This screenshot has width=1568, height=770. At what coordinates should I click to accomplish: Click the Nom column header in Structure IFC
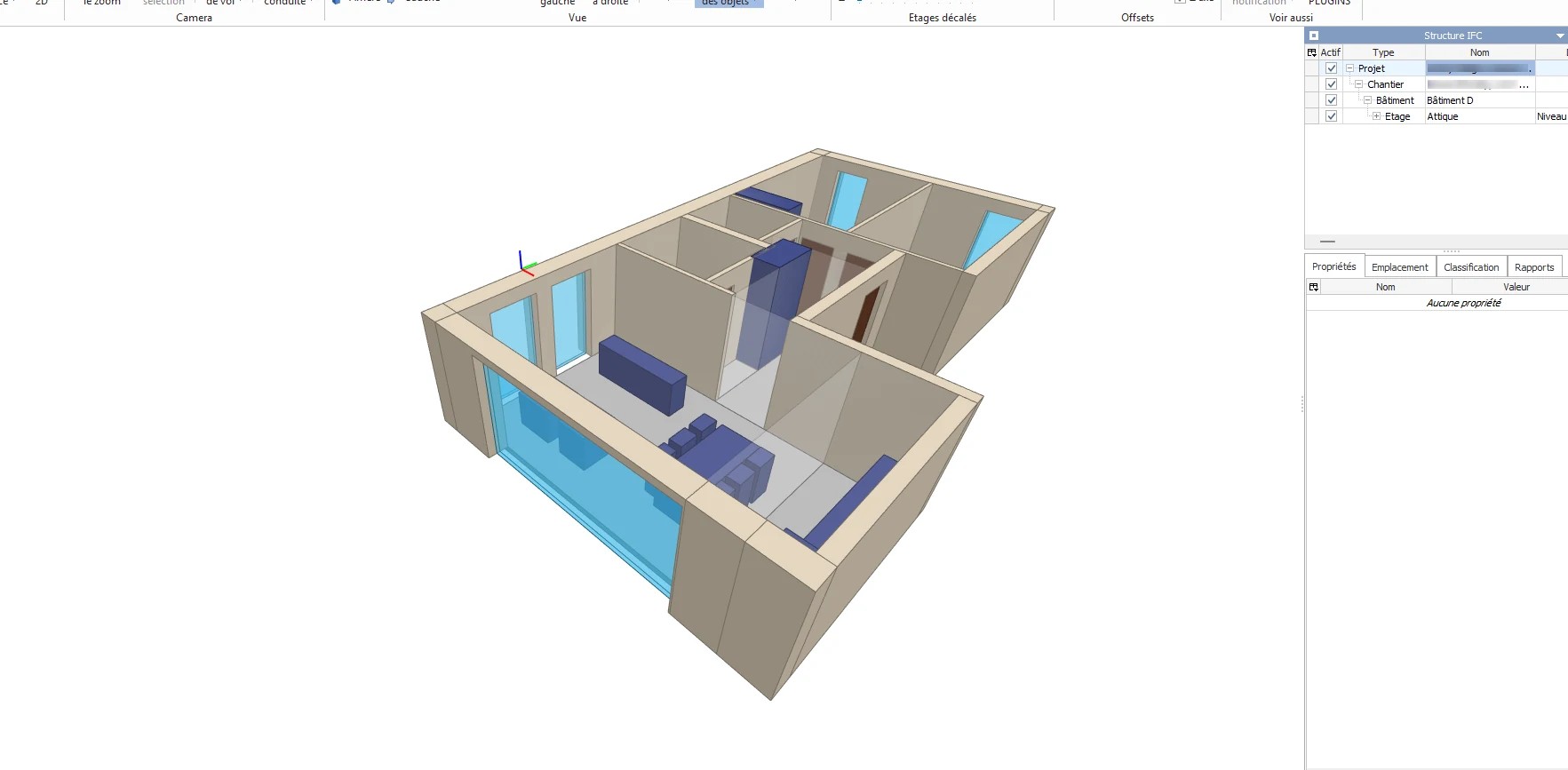point(1480,52)
